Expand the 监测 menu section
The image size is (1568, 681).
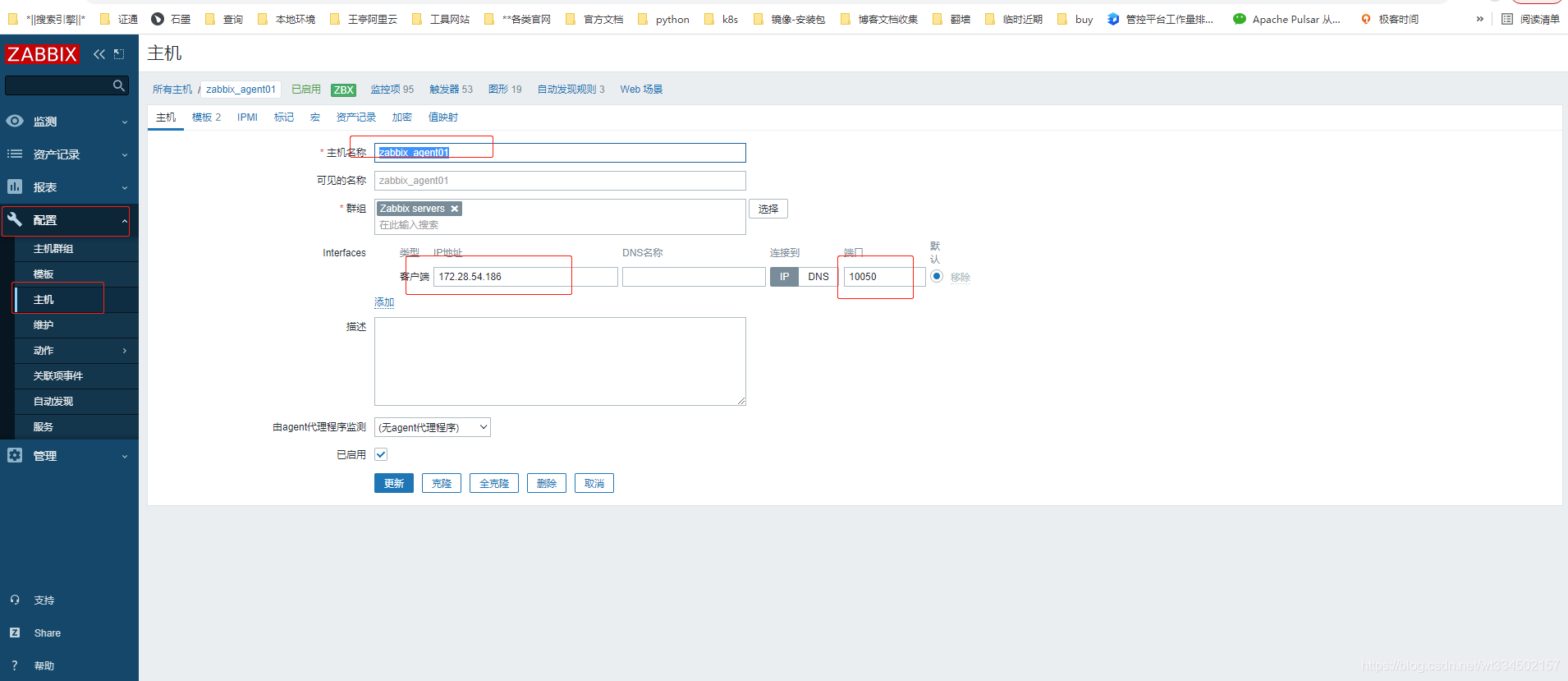coord(125,122)
